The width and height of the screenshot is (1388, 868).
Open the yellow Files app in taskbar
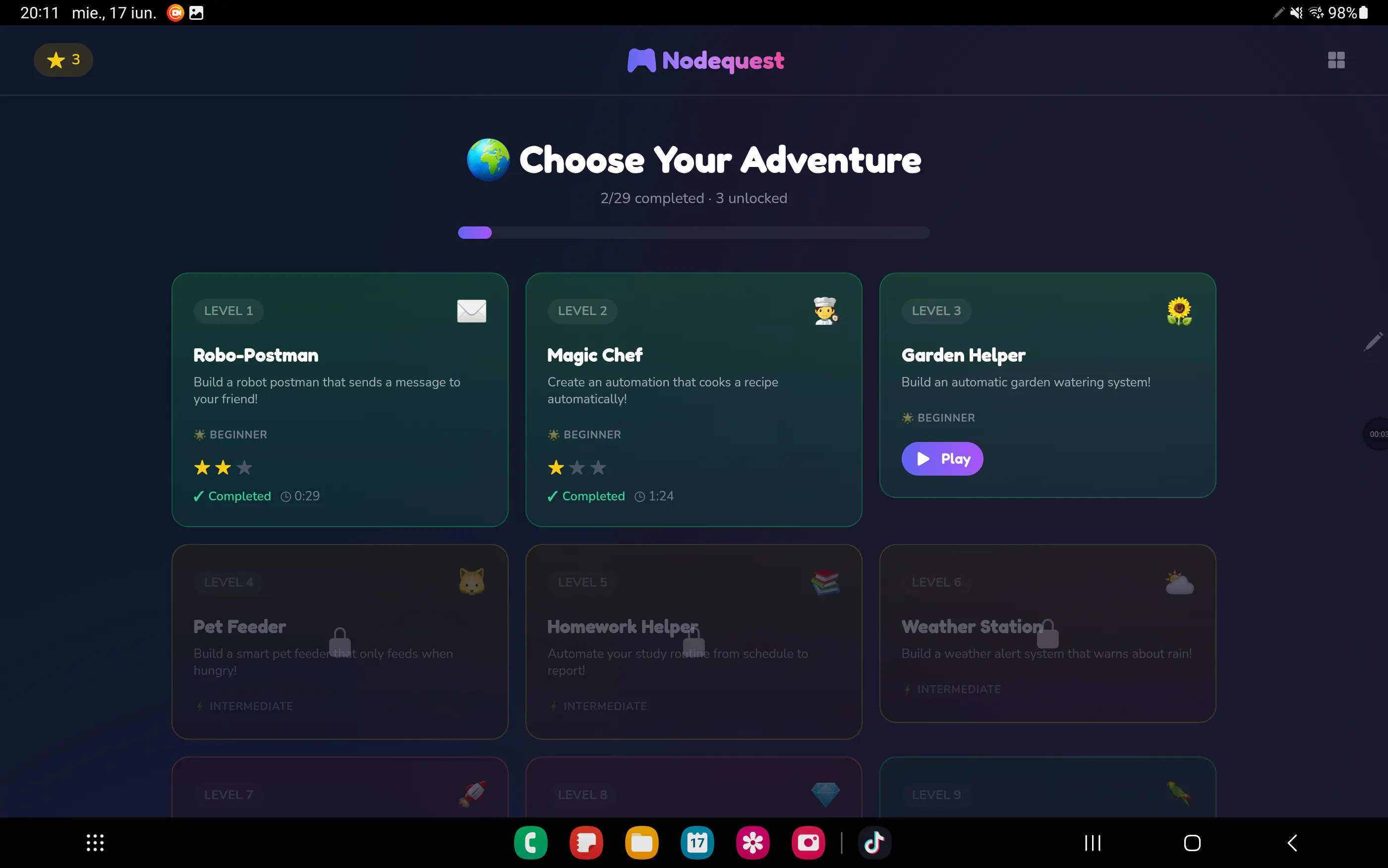coord(641,843)
